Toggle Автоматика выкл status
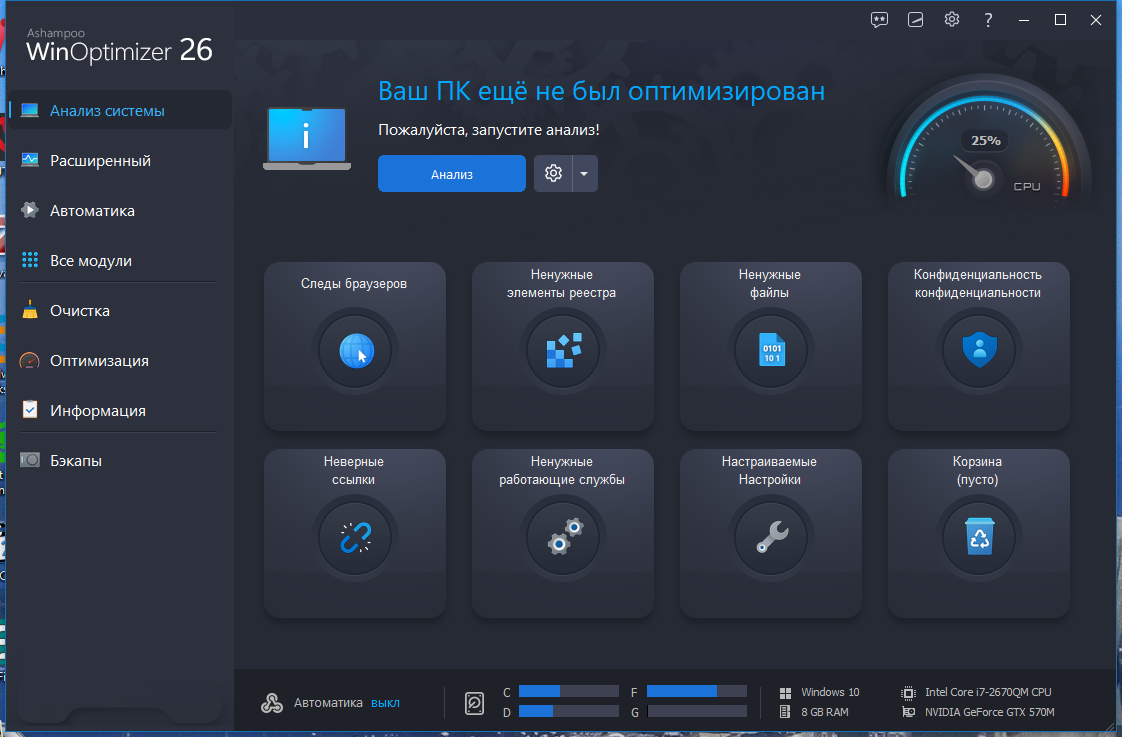This screenshot has height=737, width=1122. click(385, 703)
